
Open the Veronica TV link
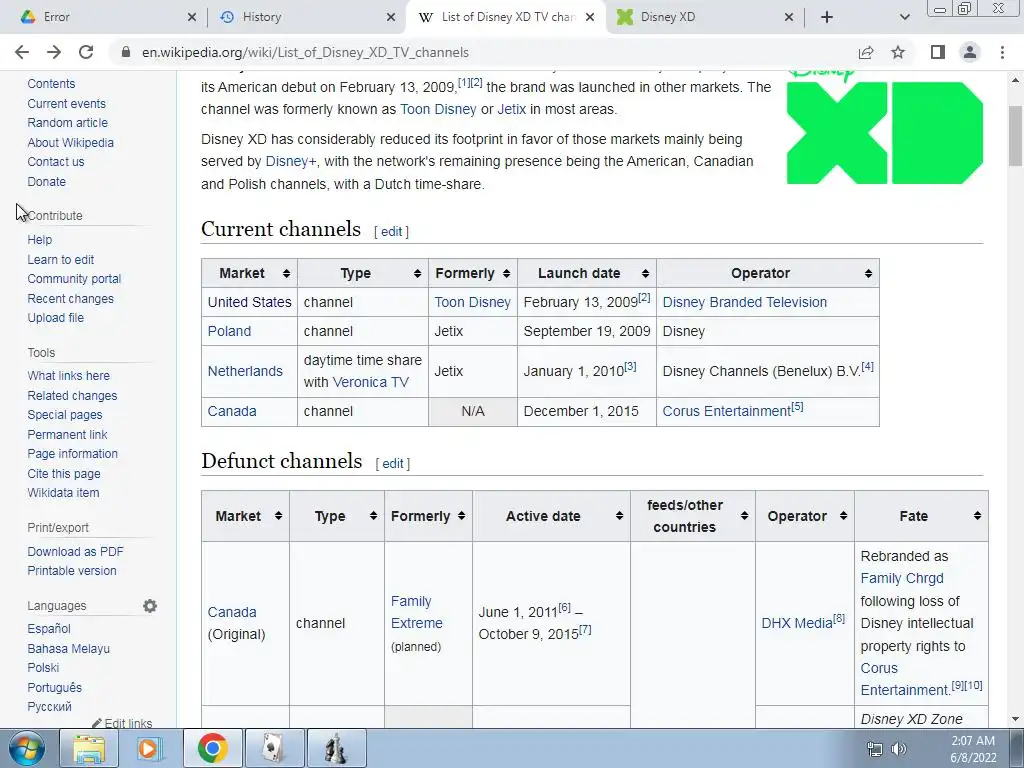(370, 382)
